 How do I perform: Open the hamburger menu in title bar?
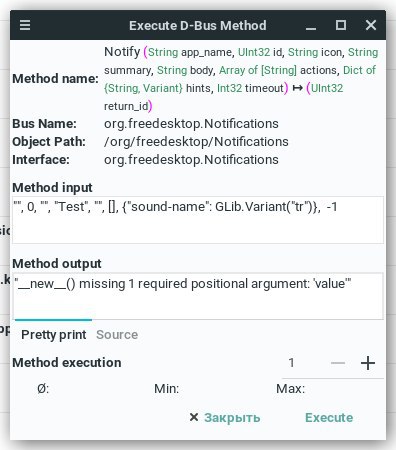point(25,25)
